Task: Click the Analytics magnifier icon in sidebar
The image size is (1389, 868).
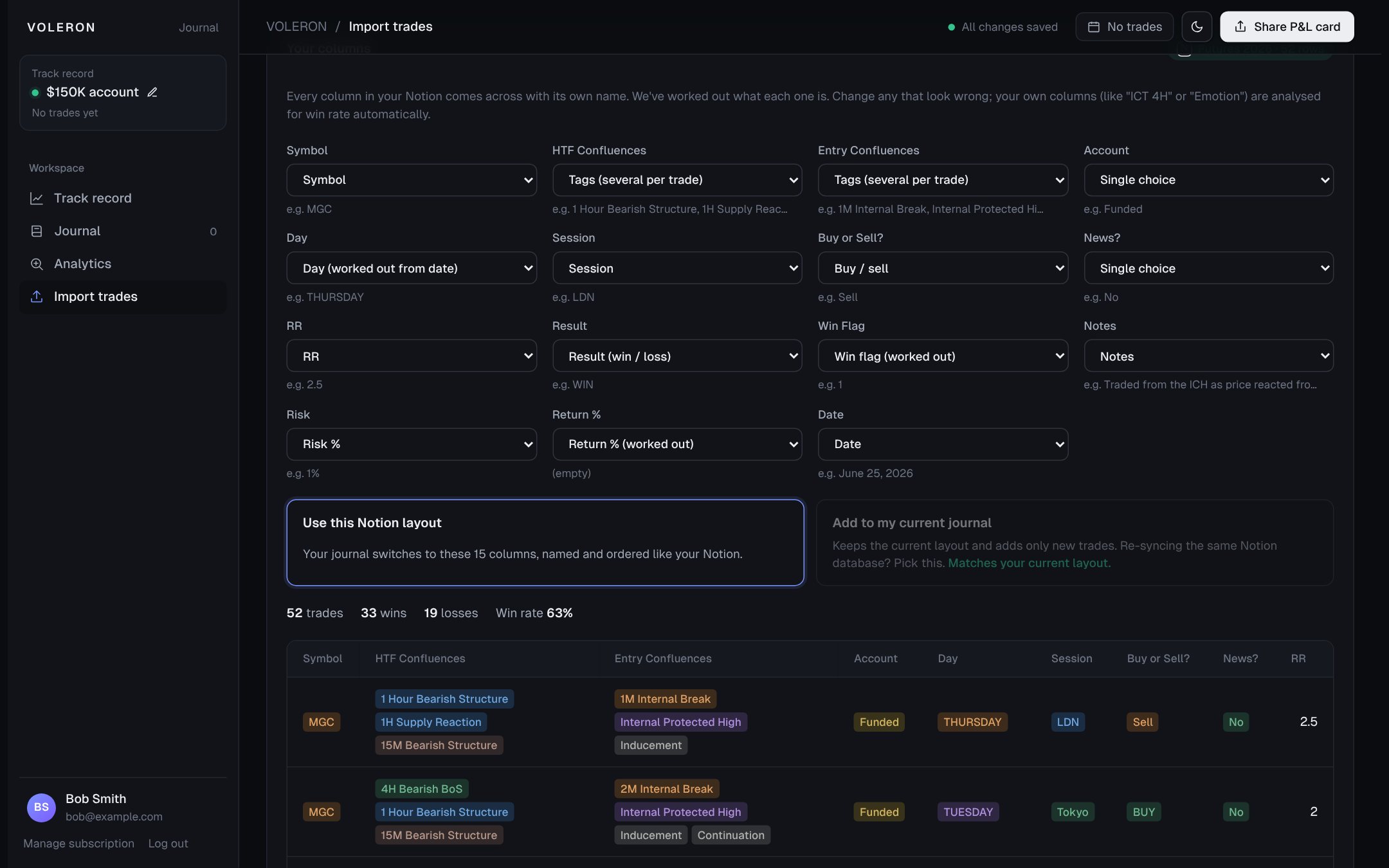Action: pos(37,264)
